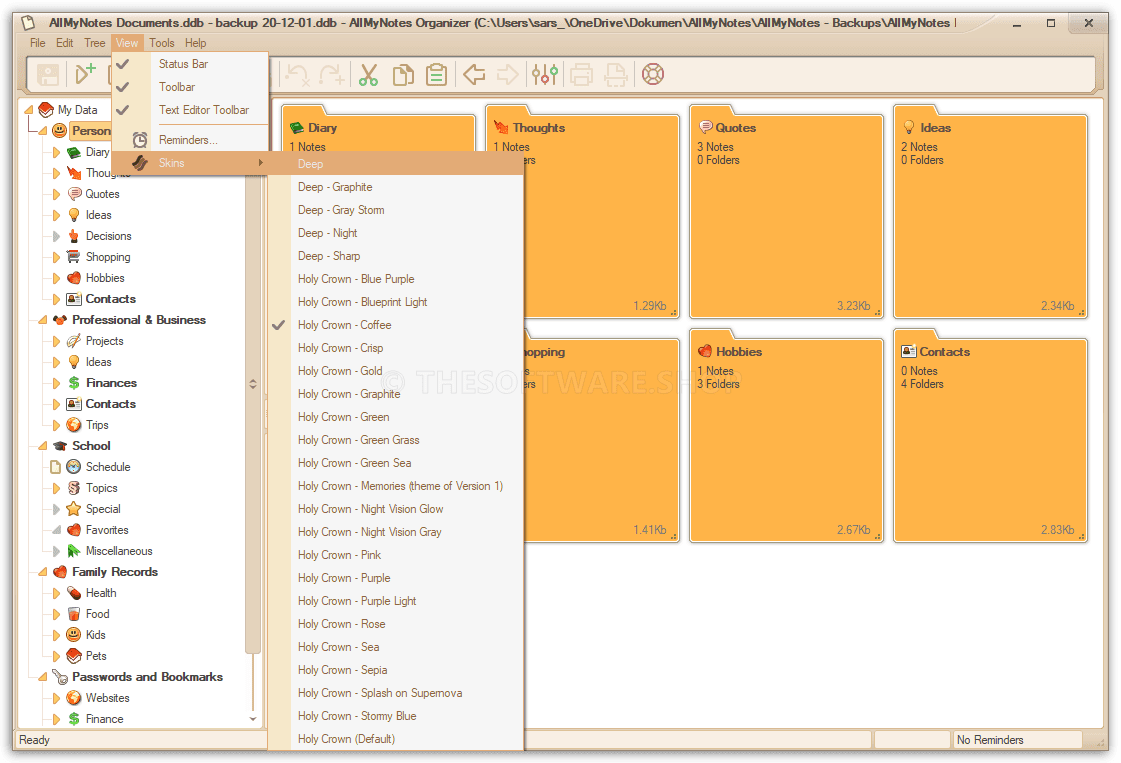Apply the Holy Crown - Blue Purple skin
This screenshot has height=763, width=1121.
[x=396, y=279]
